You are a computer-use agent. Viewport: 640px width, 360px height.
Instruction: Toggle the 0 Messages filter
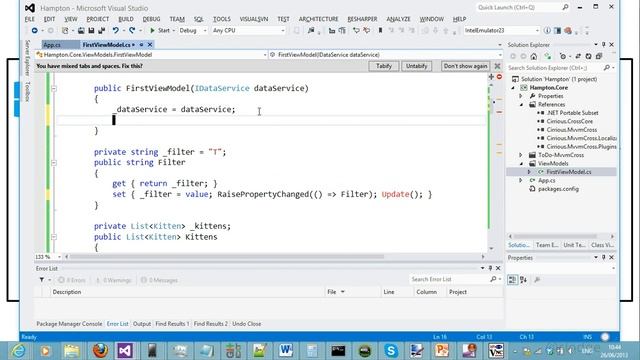pyautogui.click(x=159, y=280)
